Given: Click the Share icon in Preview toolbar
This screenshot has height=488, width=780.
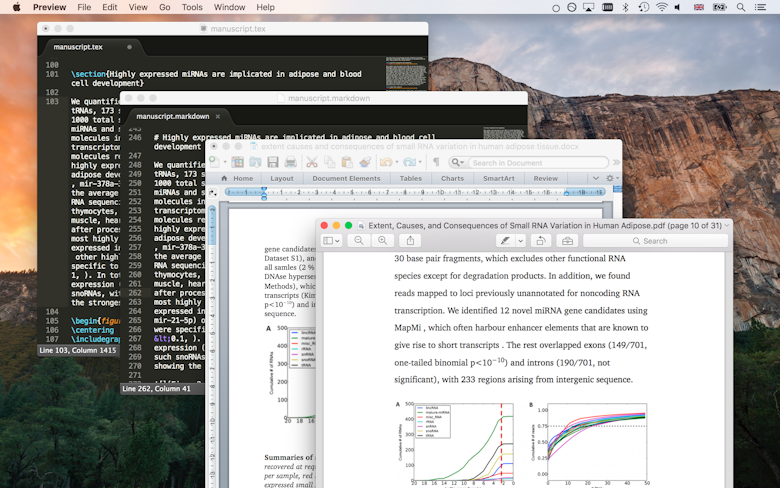Looking at the screenshot, I should [410, 241].
